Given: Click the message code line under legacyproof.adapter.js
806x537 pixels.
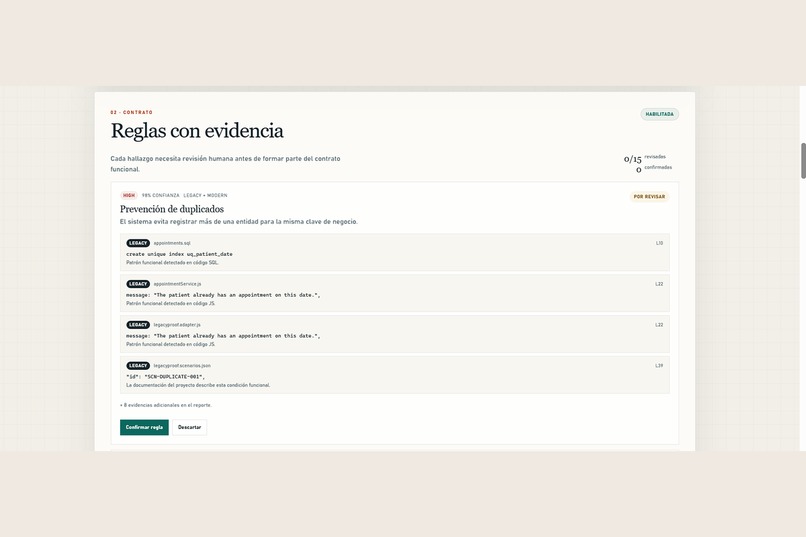Looking at the screenshot, I should coord(223,336).
